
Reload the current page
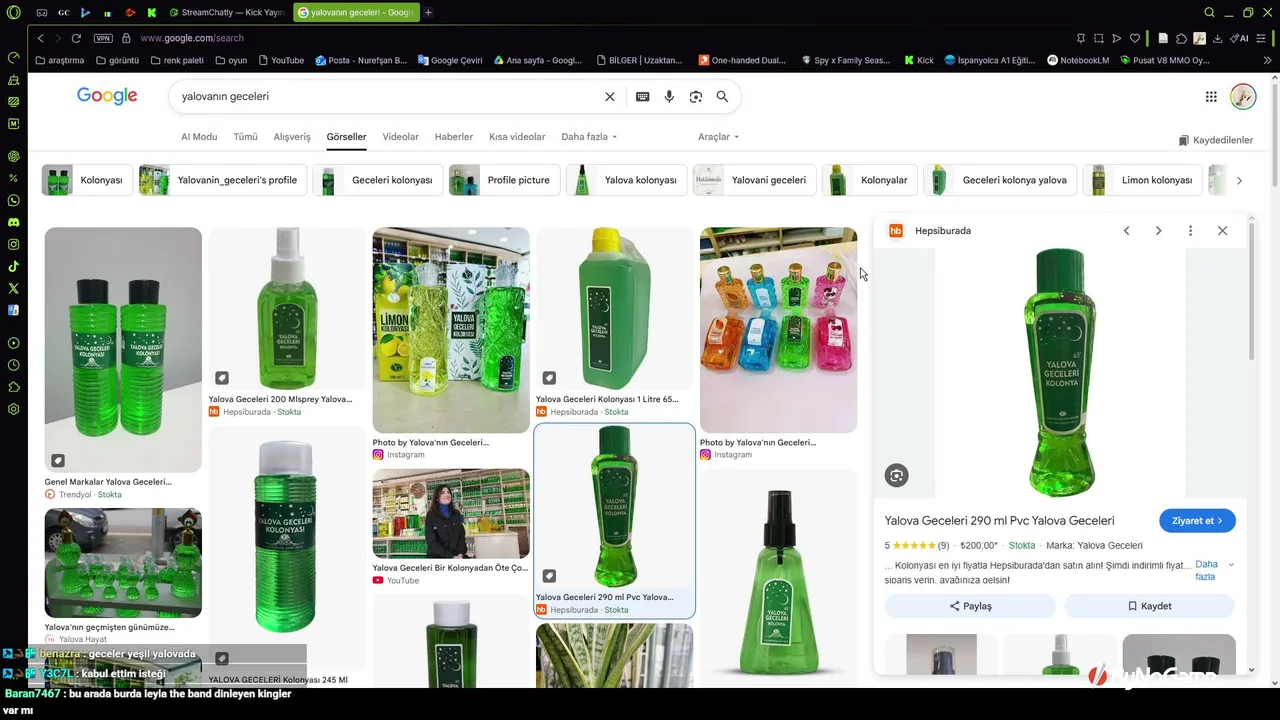tap(76, 38)
